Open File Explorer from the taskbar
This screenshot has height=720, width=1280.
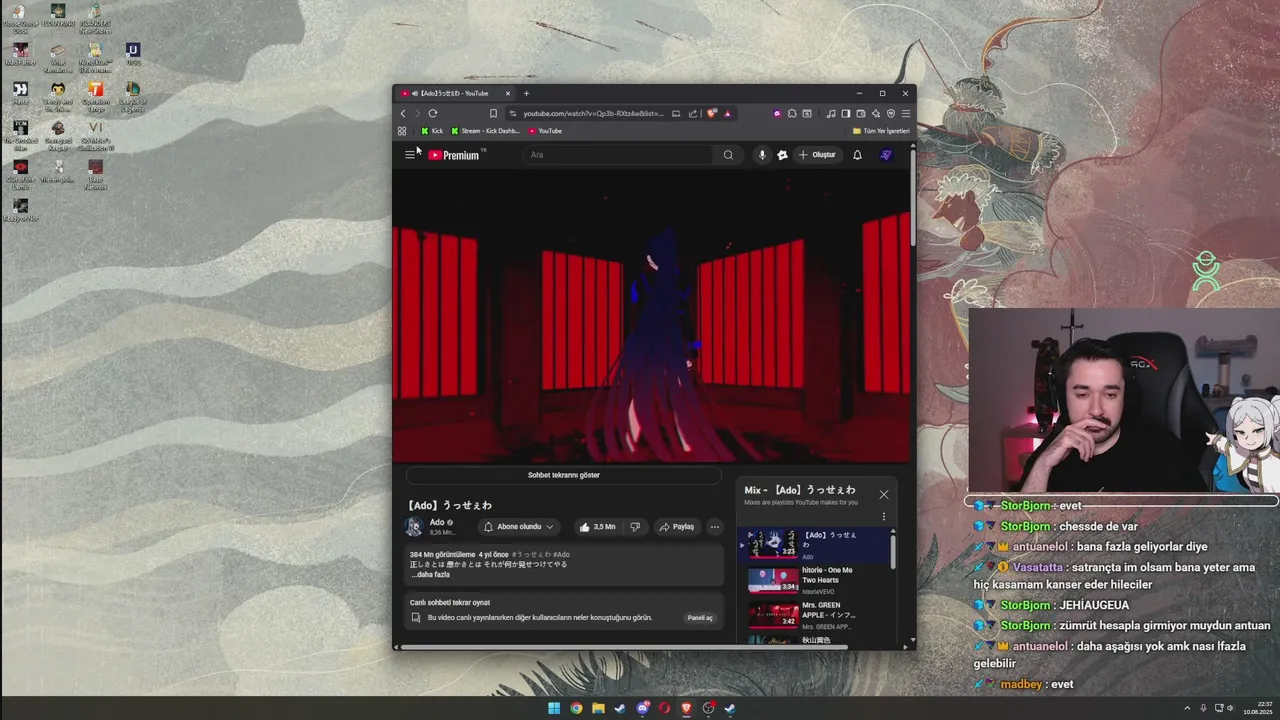tap(598, 708)
